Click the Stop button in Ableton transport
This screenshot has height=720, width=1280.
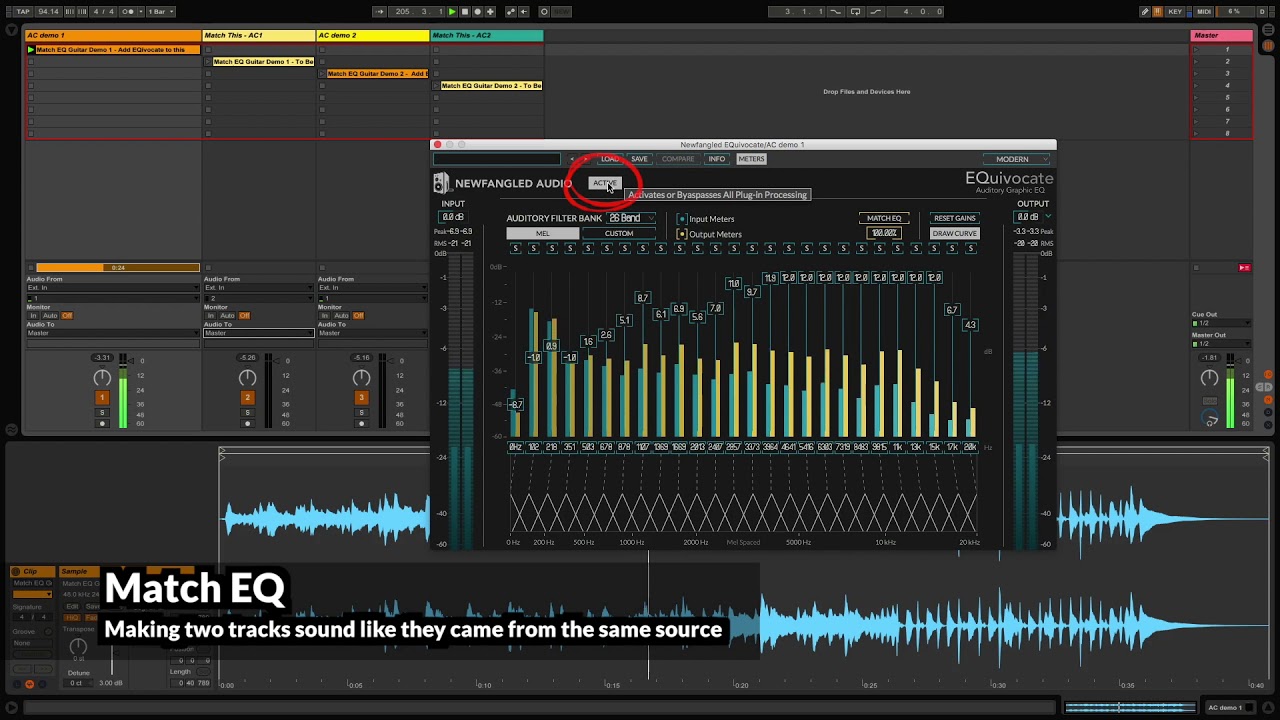pos(464,12)
